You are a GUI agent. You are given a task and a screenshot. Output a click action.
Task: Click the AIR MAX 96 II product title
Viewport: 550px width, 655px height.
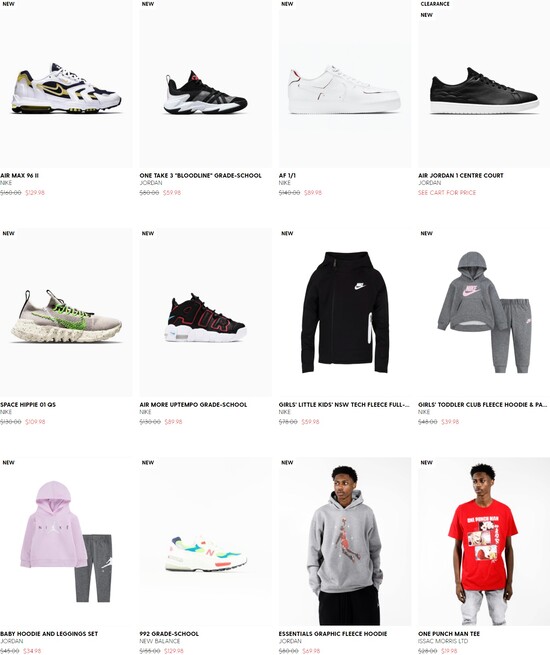19,175
